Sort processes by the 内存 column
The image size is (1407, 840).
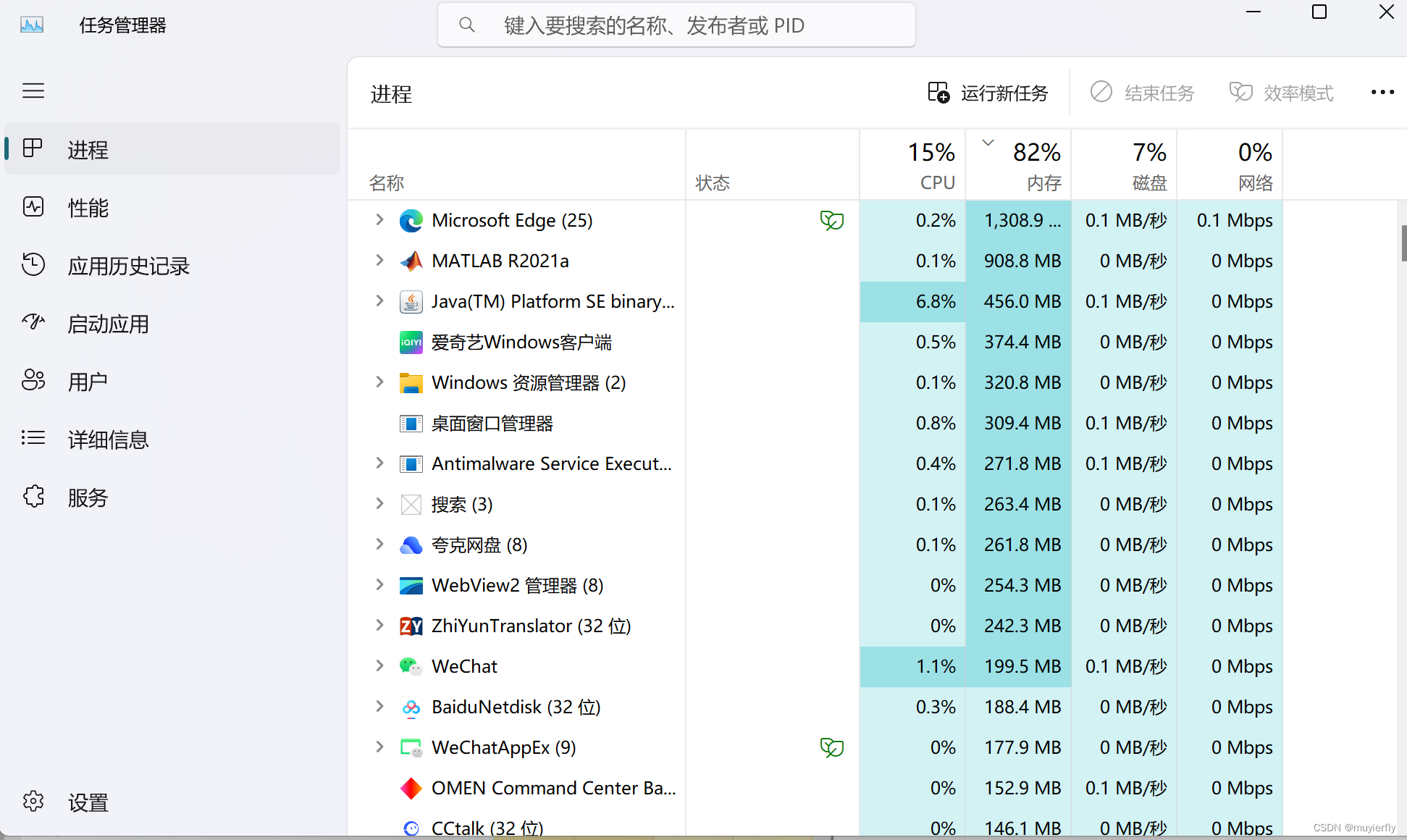point(1018,164)
